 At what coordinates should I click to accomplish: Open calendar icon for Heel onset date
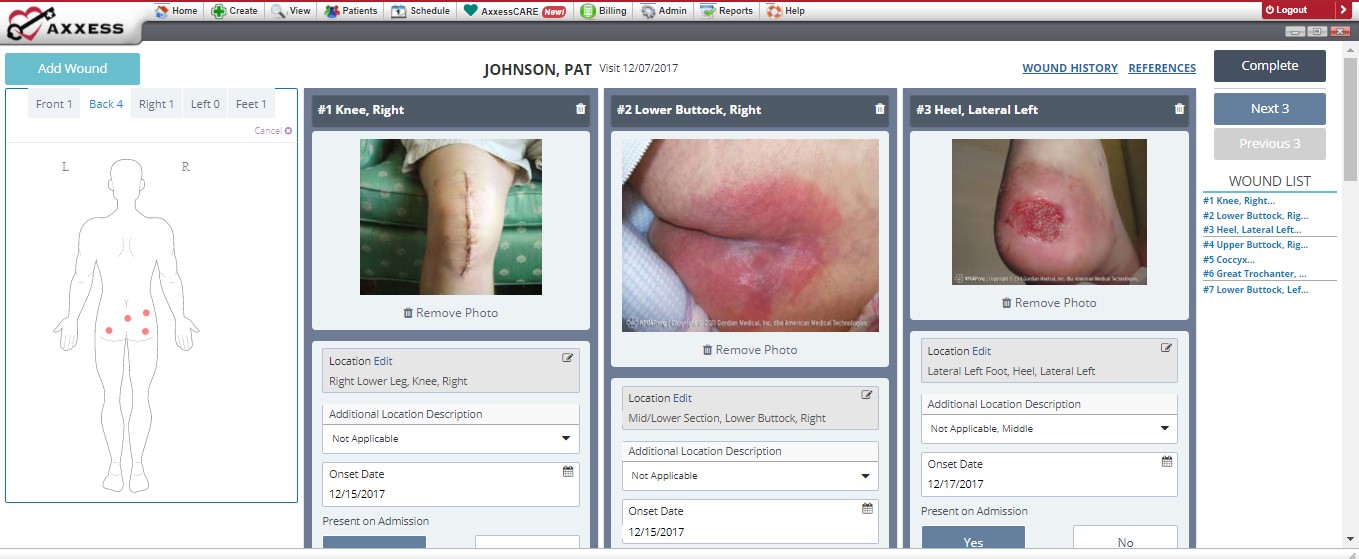[1166, 461]
